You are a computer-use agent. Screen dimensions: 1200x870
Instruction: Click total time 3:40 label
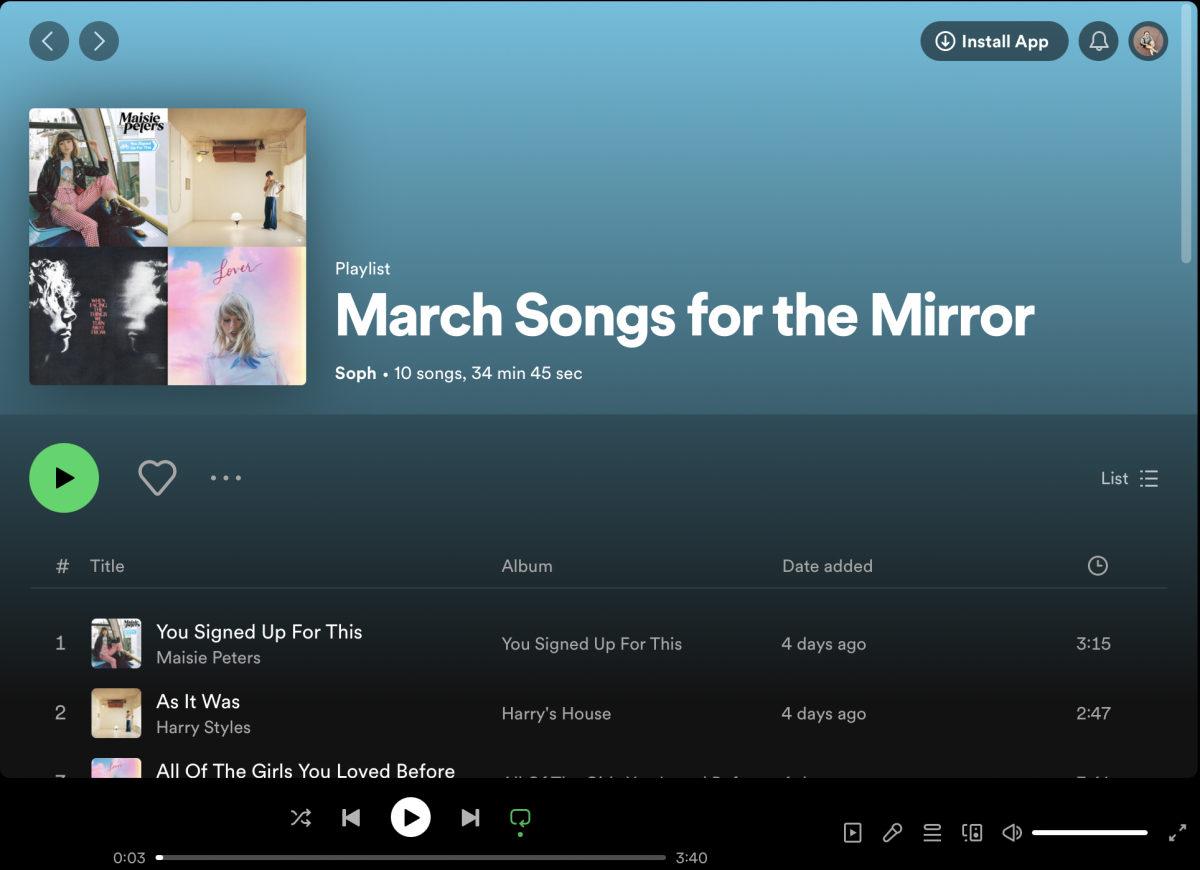[691, 858]
